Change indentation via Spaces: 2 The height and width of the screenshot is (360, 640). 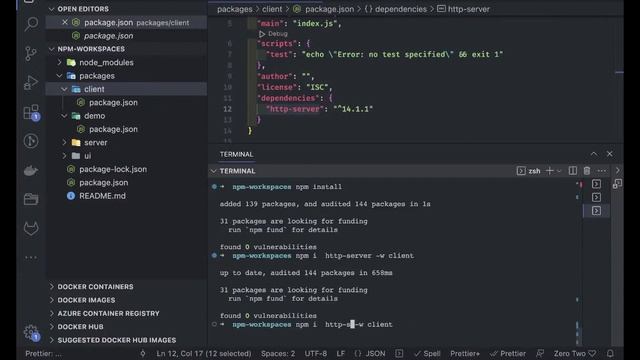point(278,353)
